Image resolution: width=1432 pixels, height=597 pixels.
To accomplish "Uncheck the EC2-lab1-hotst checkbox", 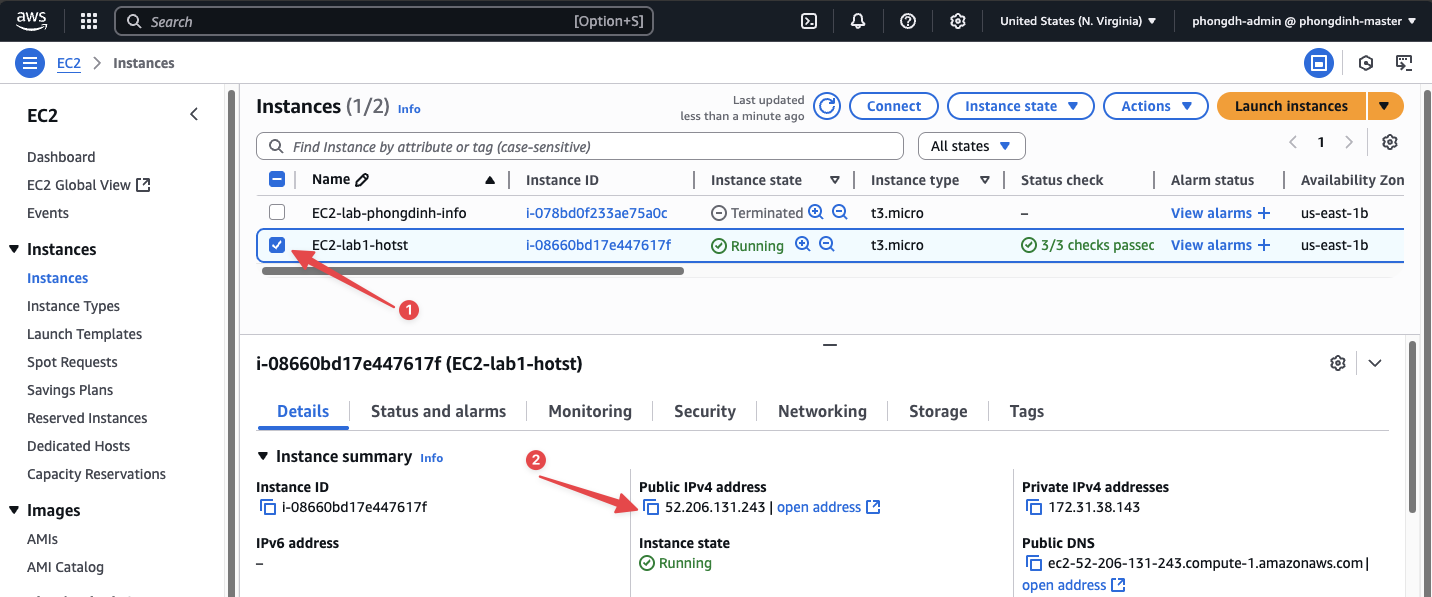I will 277,244.
